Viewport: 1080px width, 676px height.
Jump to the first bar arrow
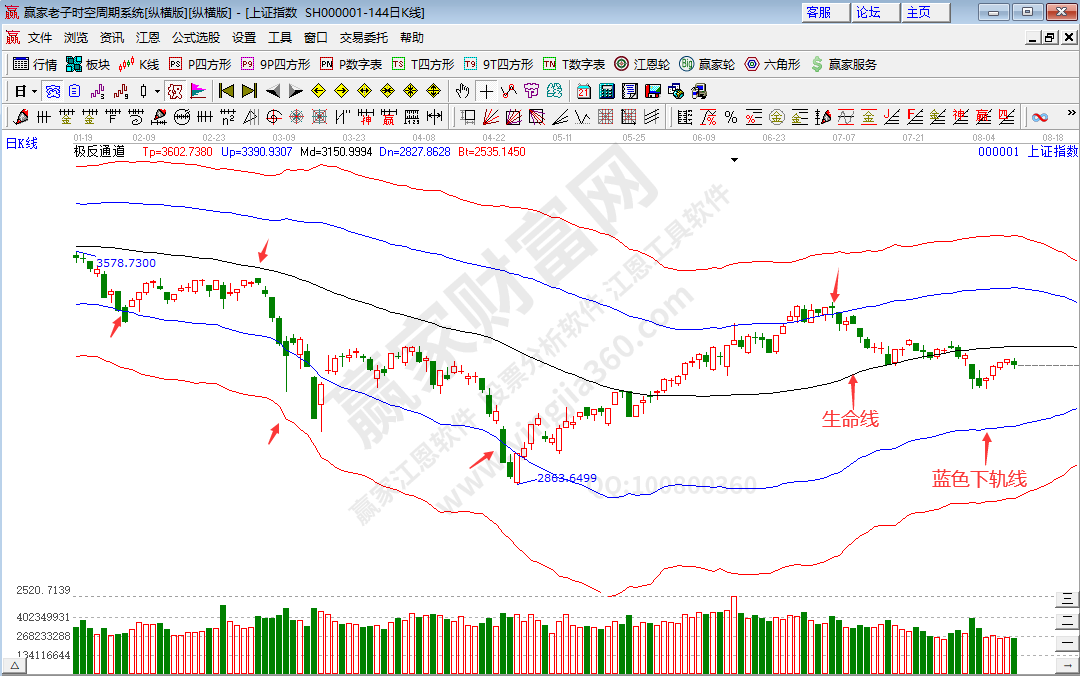[x=226, y=91]
